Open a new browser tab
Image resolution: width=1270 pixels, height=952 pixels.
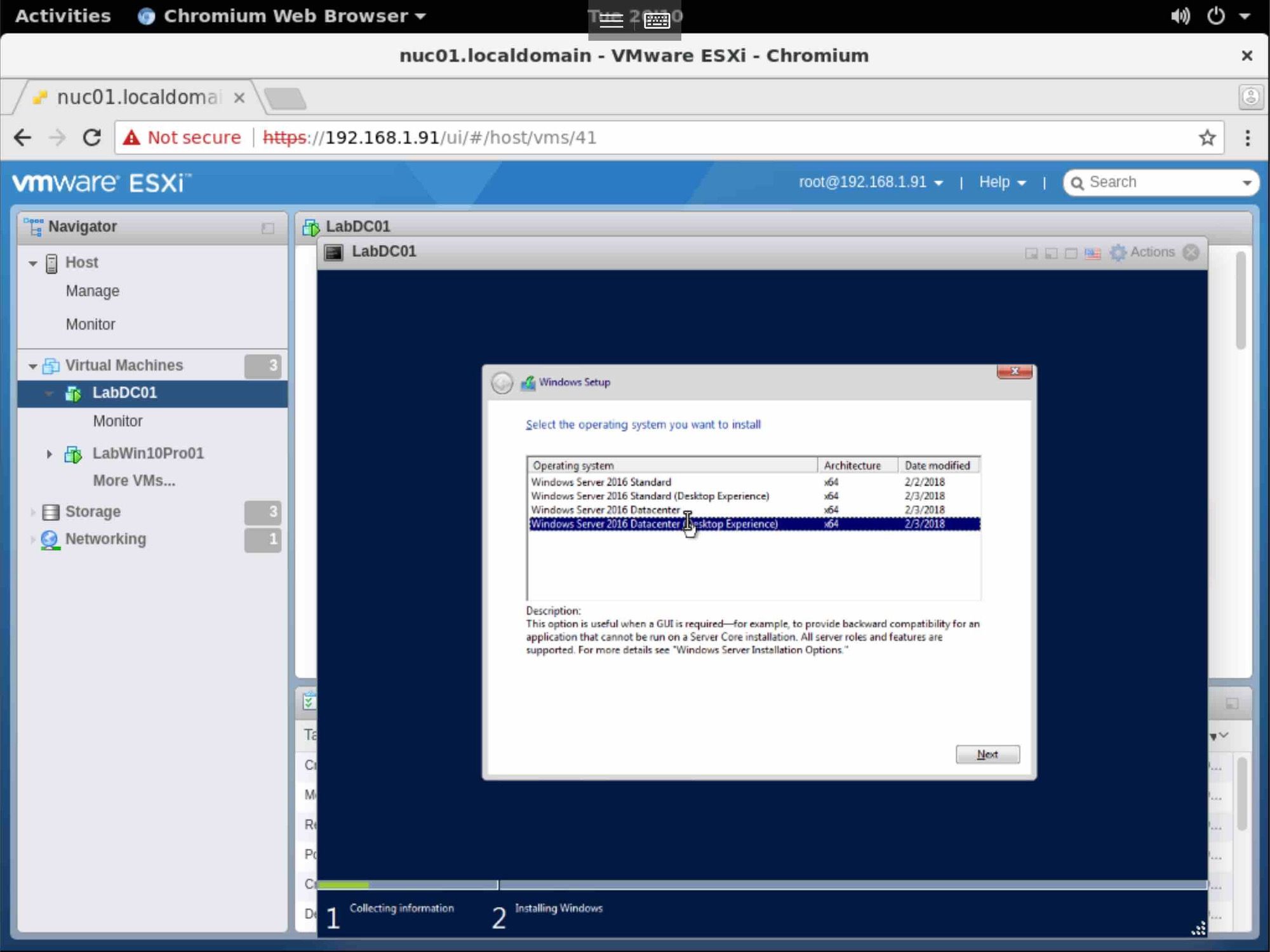click(285, 98)
